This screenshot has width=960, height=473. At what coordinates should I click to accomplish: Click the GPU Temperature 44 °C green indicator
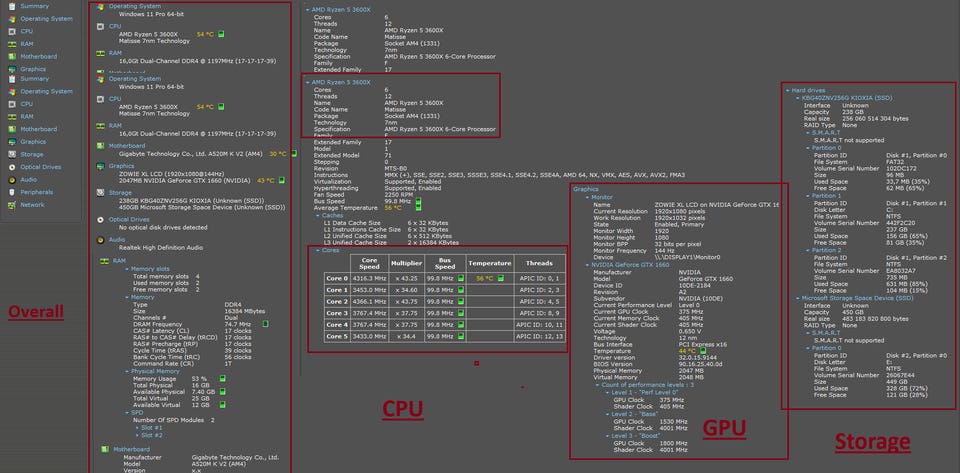point(703,351)
